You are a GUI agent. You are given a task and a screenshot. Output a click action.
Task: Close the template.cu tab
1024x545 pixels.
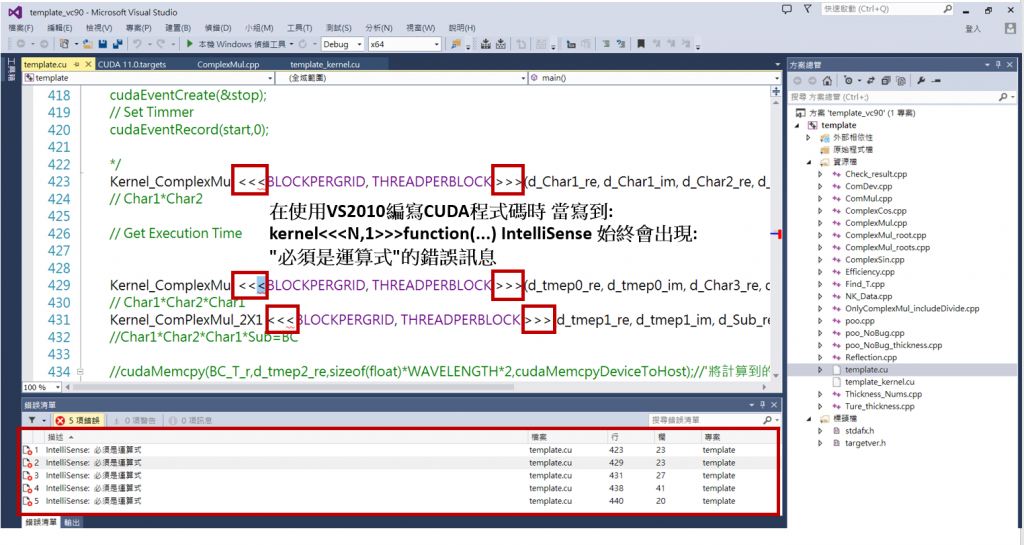point(88,64)
